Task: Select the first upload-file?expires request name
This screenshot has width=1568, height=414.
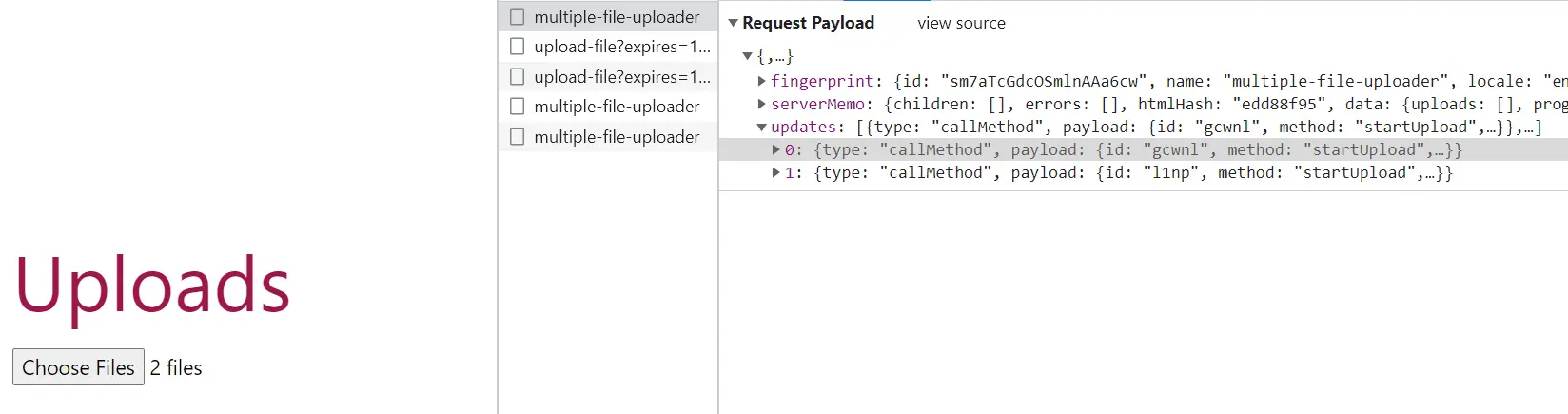Action: [621, 47]
